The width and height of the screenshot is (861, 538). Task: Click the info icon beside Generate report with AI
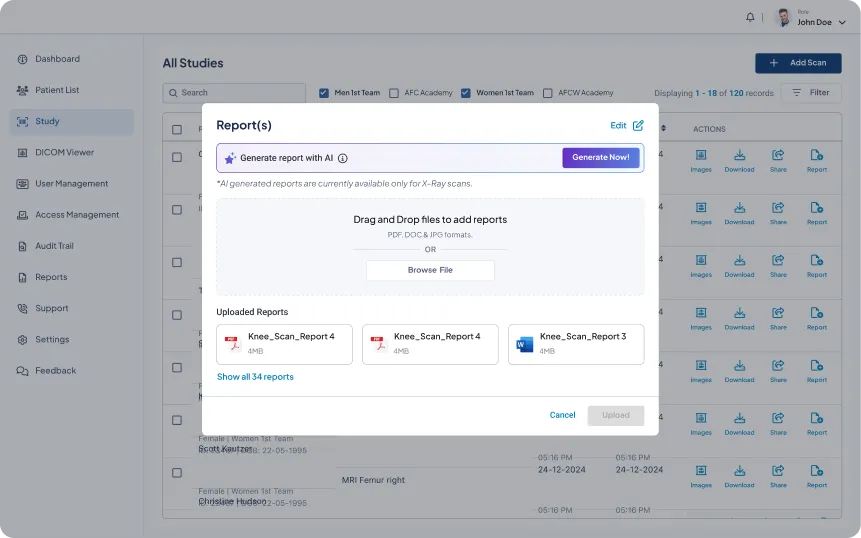pyautogui.click(x=343, y=158)
